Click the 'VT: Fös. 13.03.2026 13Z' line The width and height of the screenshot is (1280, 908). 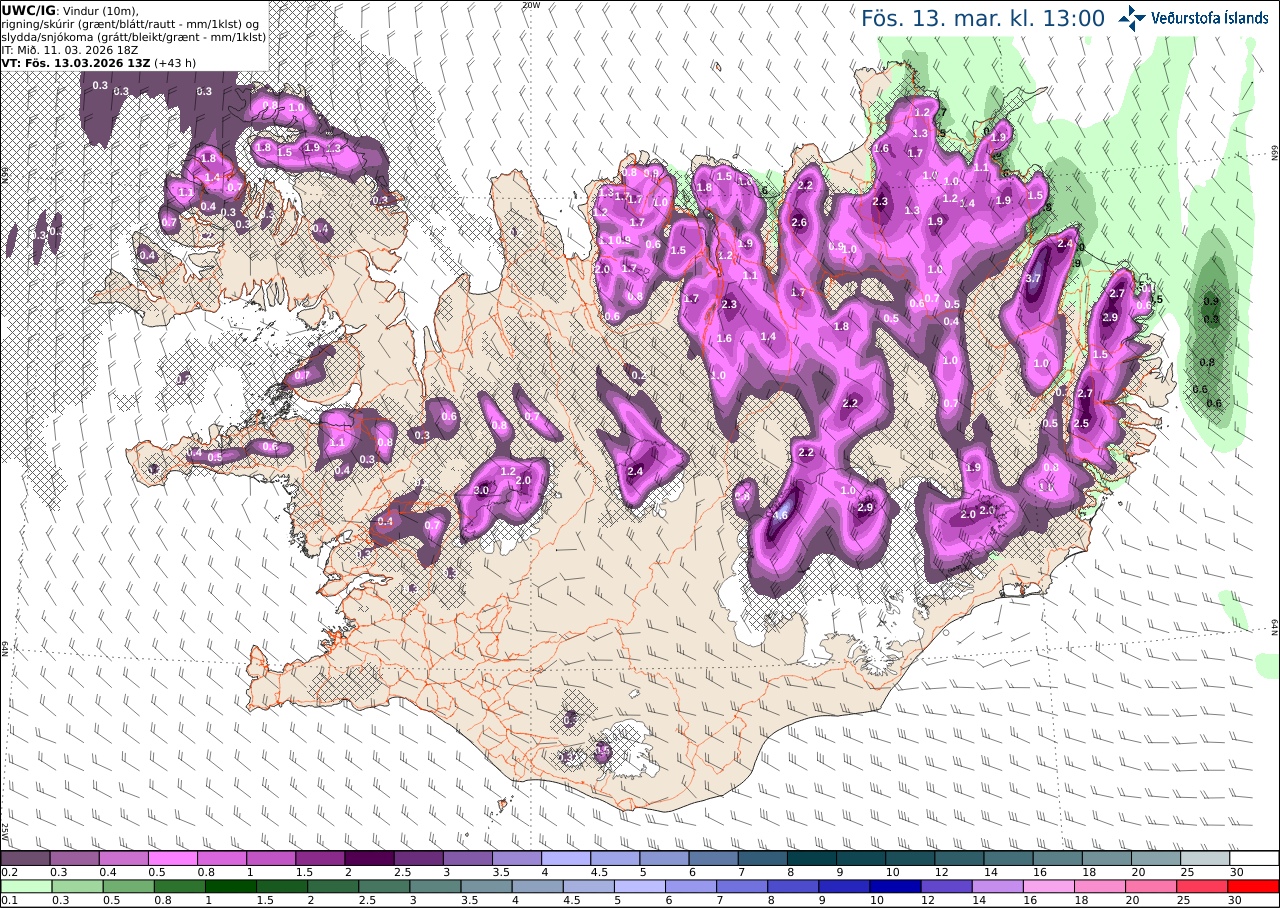pos(74,62)
